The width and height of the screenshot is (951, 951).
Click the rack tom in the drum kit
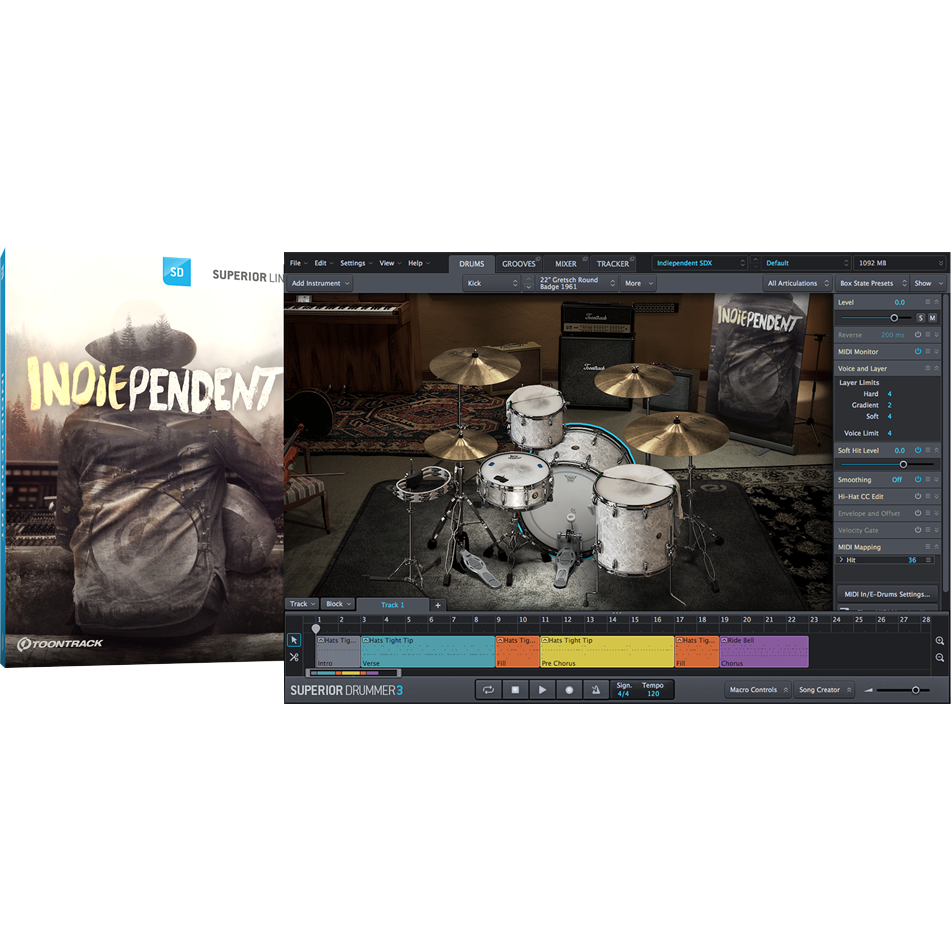536,416
